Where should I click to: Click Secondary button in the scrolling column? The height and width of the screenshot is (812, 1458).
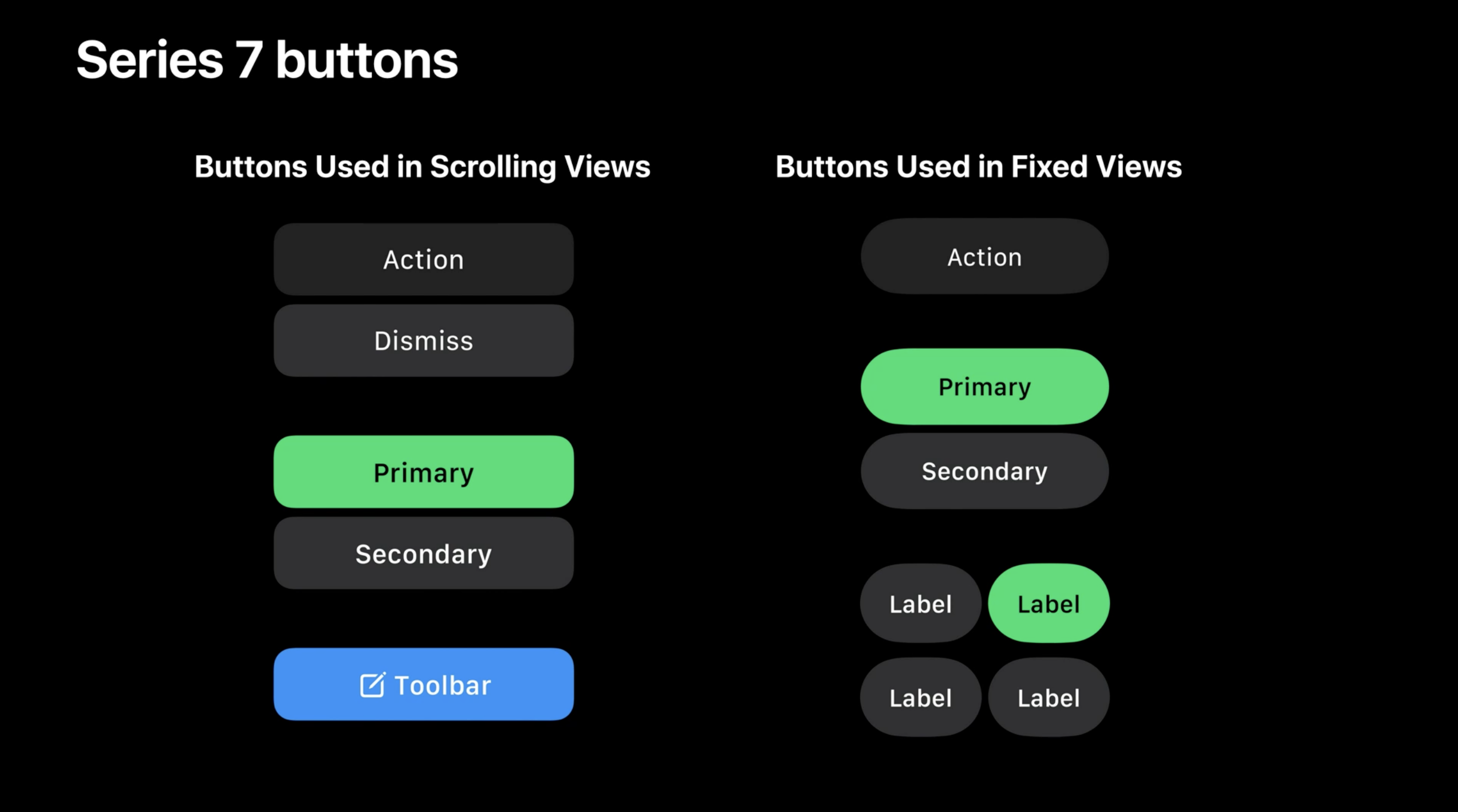423,553
